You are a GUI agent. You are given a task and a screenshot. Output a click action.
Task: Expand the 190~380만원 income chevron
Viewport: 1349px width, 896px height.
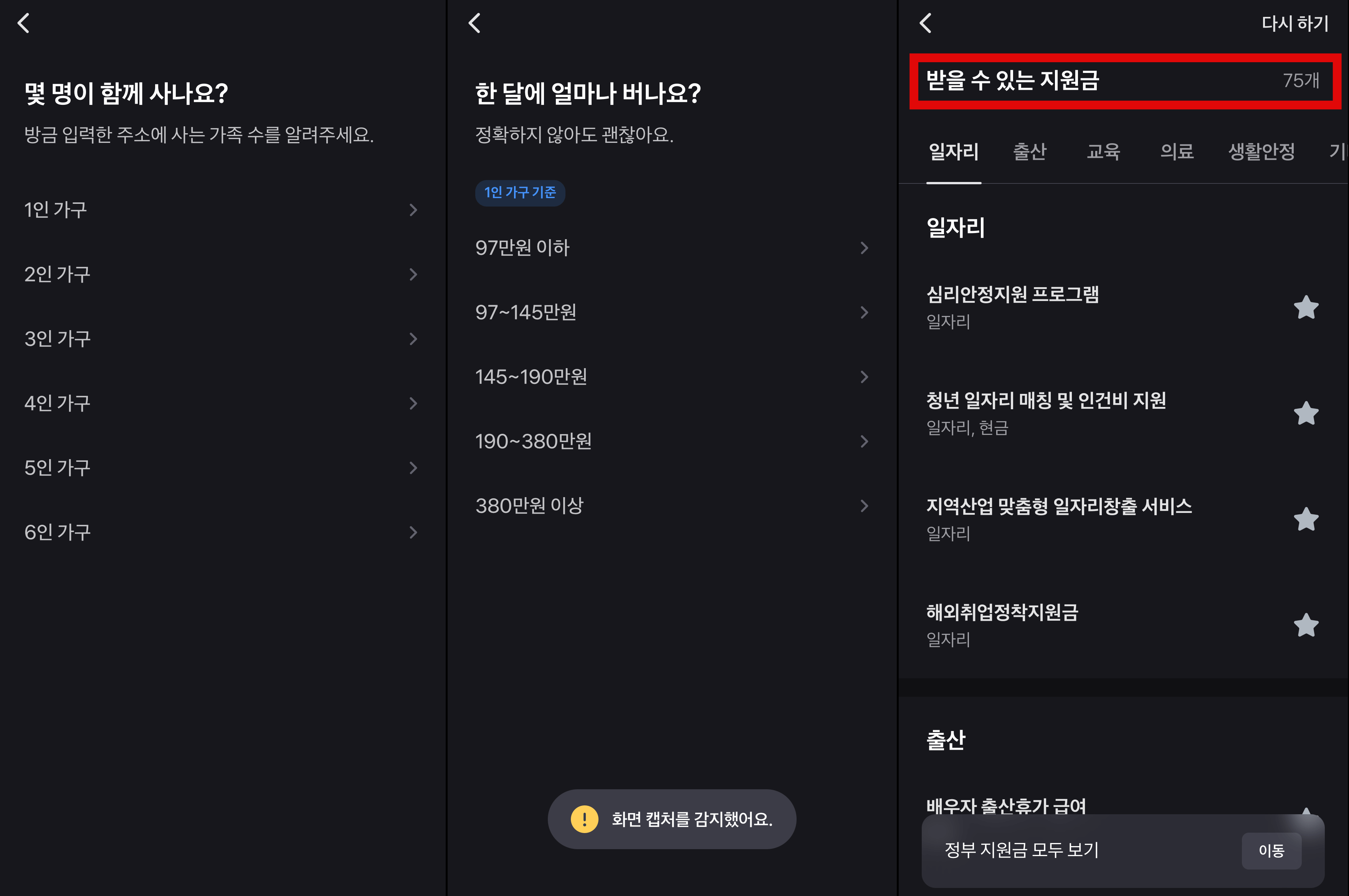(x=865, y=441)
